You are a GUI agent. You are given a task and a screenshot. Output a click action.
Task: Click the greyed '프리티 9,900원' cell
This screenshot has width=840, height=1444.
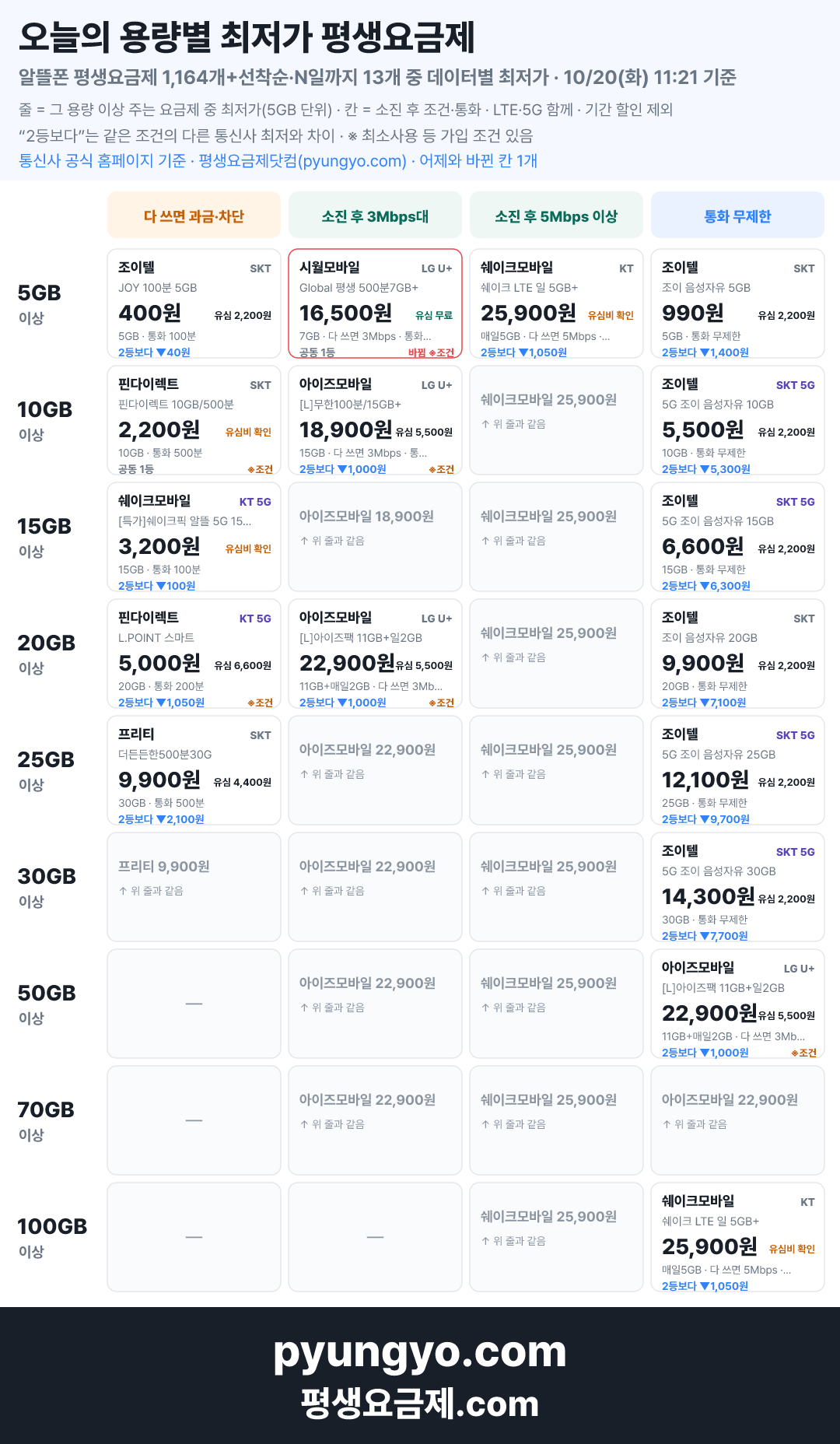point(194,887)
